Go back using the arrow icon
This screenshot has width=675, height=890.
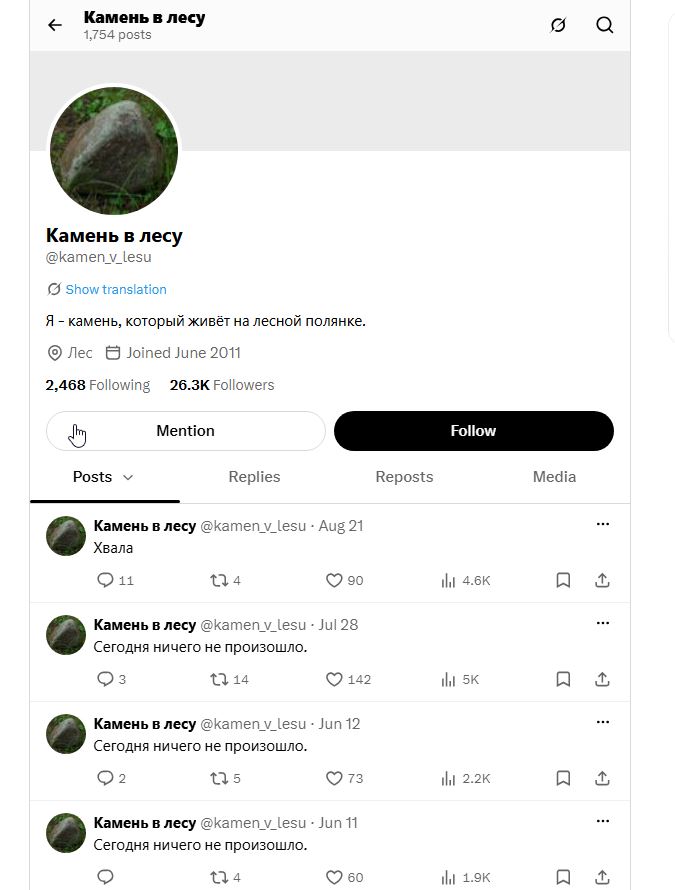point(55,25)
